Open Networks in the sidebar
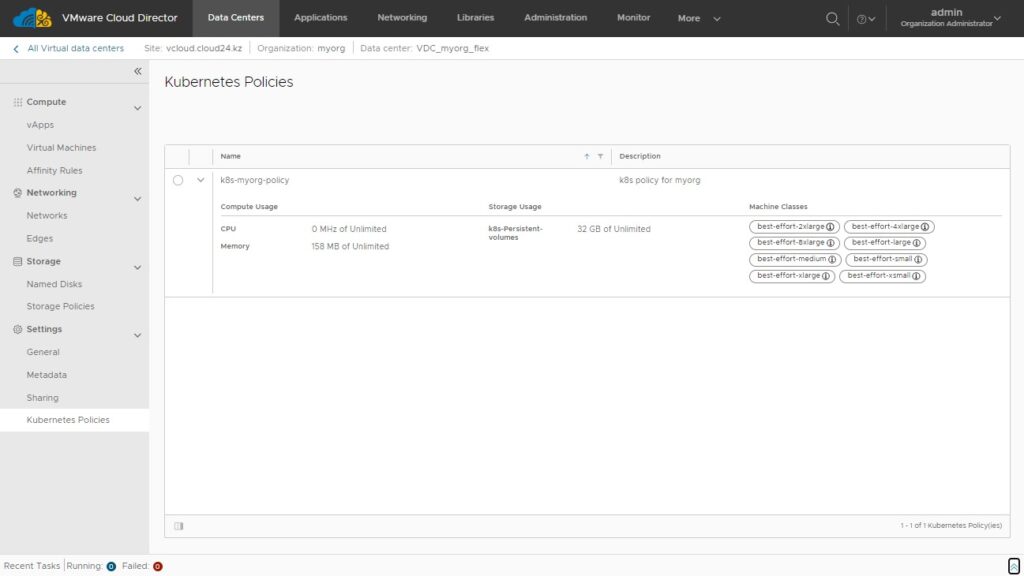The image size is (1024, 576). 47,216
